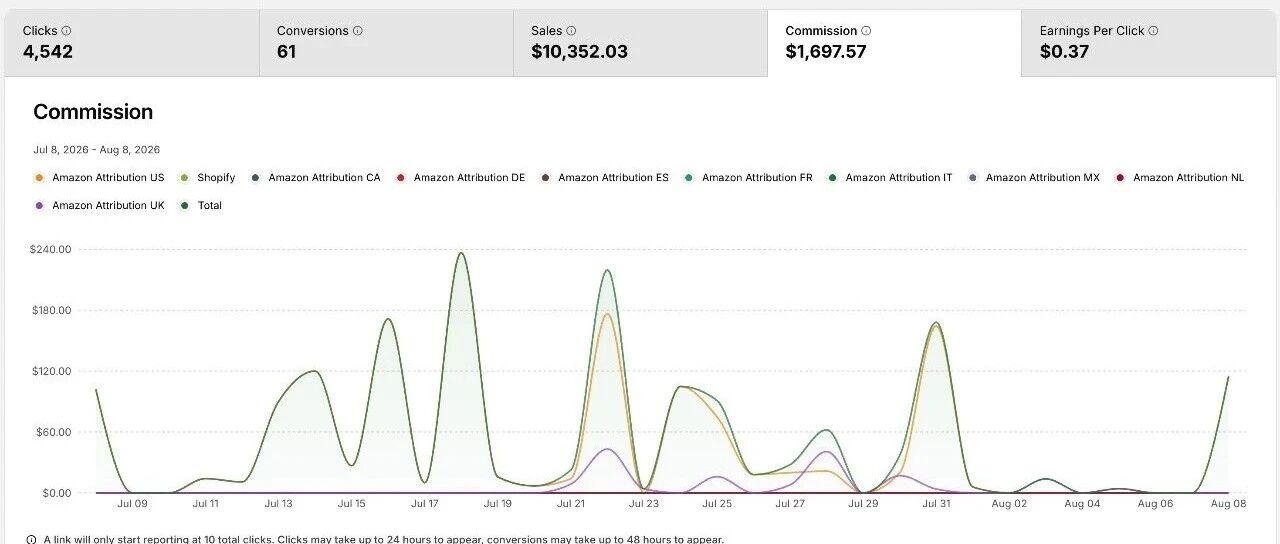Click the Earnings Per Click info icon
Screen dimensions: 1280x544
pyautogui.click(x=1153, y=31)
